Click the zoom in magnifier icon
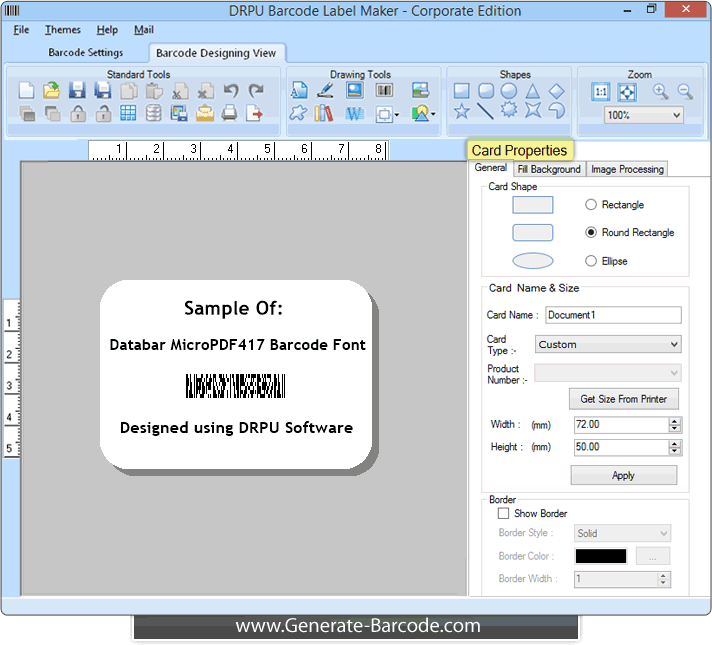 [x=661, y=91]
